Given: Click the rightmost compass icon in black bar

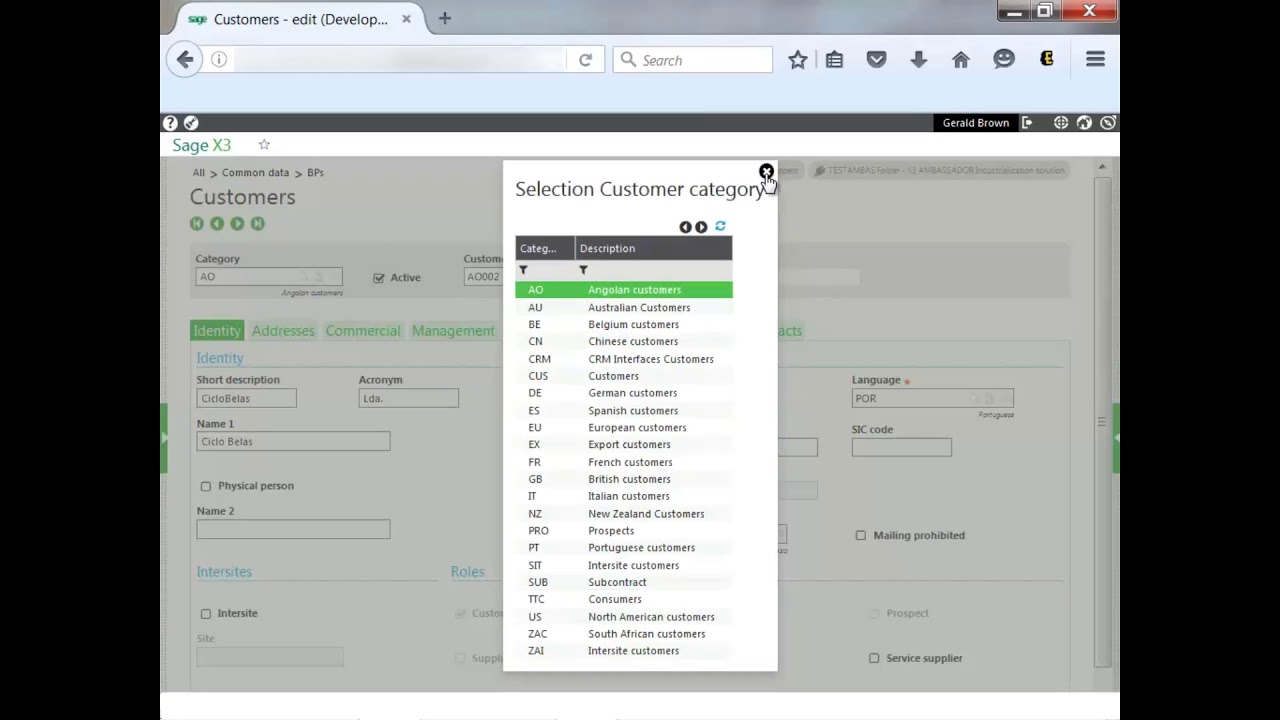Looking at the screenshot, I should (x=1107, y=123).
